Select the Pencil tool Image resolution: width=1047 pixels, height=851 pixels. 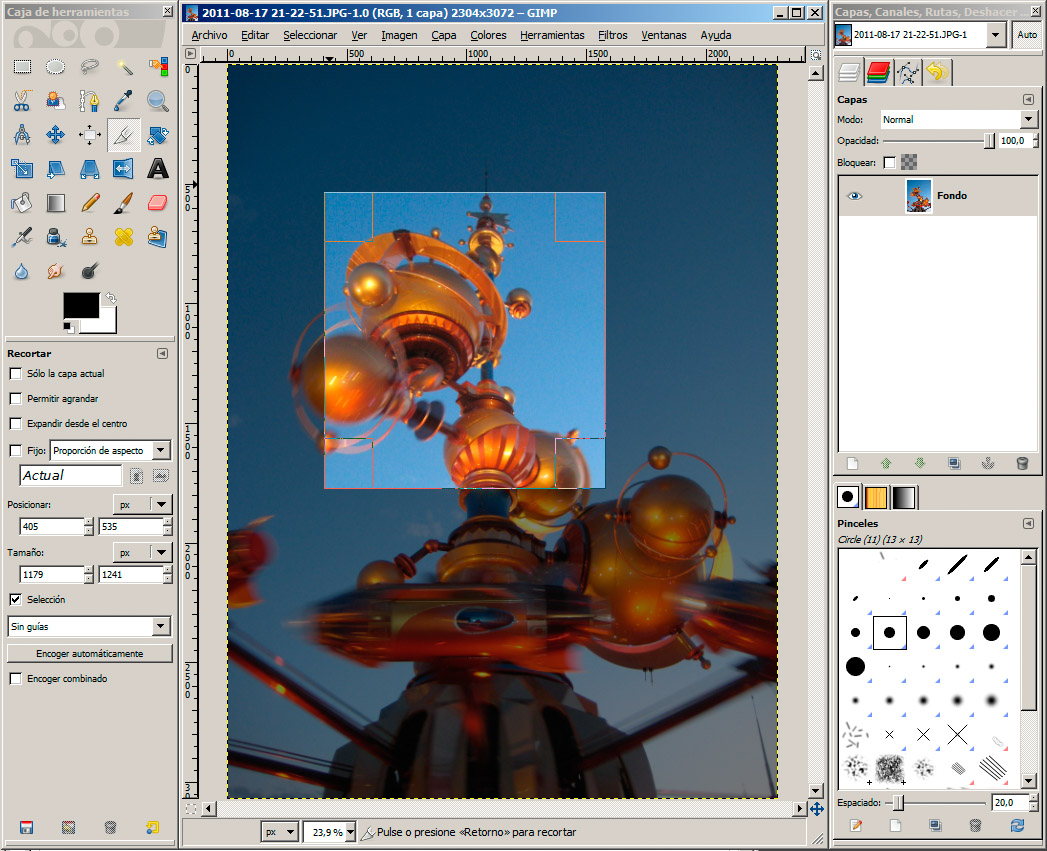pyautogui.click(x=89, y=202)
